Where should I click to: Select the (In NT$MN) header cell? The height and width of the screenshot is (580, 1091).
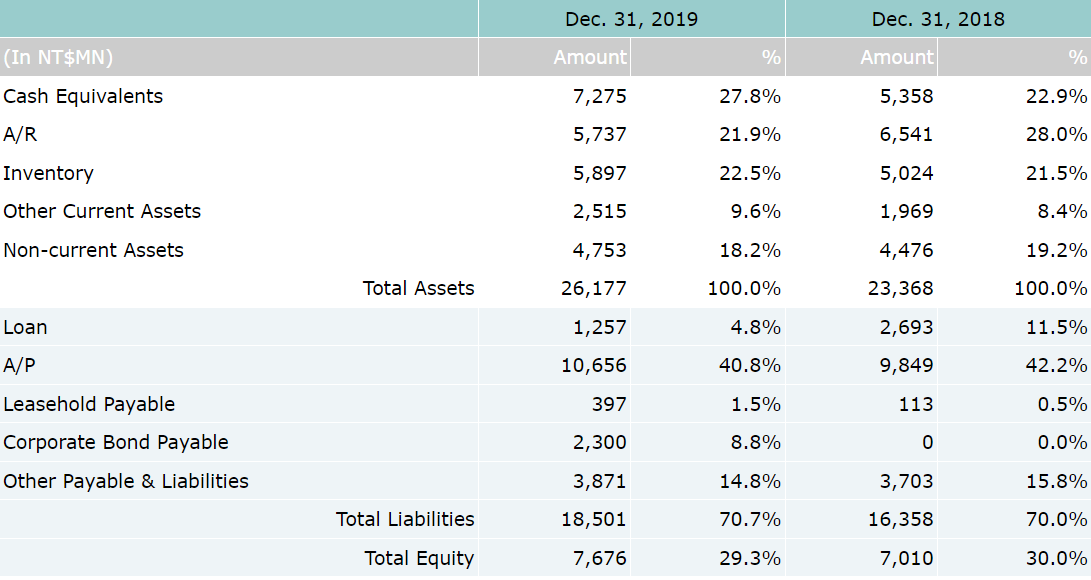click(58, 57)
